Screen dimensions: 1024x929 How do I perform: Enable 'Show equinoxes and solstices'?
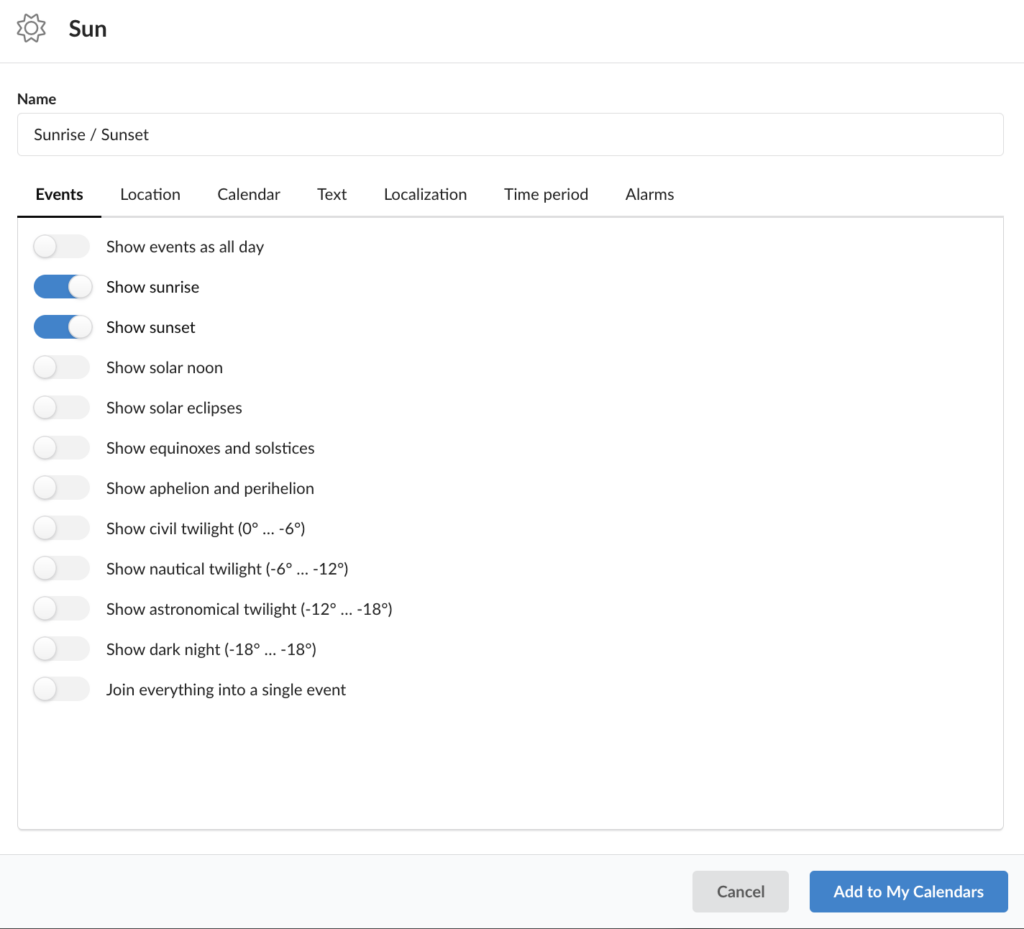pyautogui.click(x=61, y=447)
